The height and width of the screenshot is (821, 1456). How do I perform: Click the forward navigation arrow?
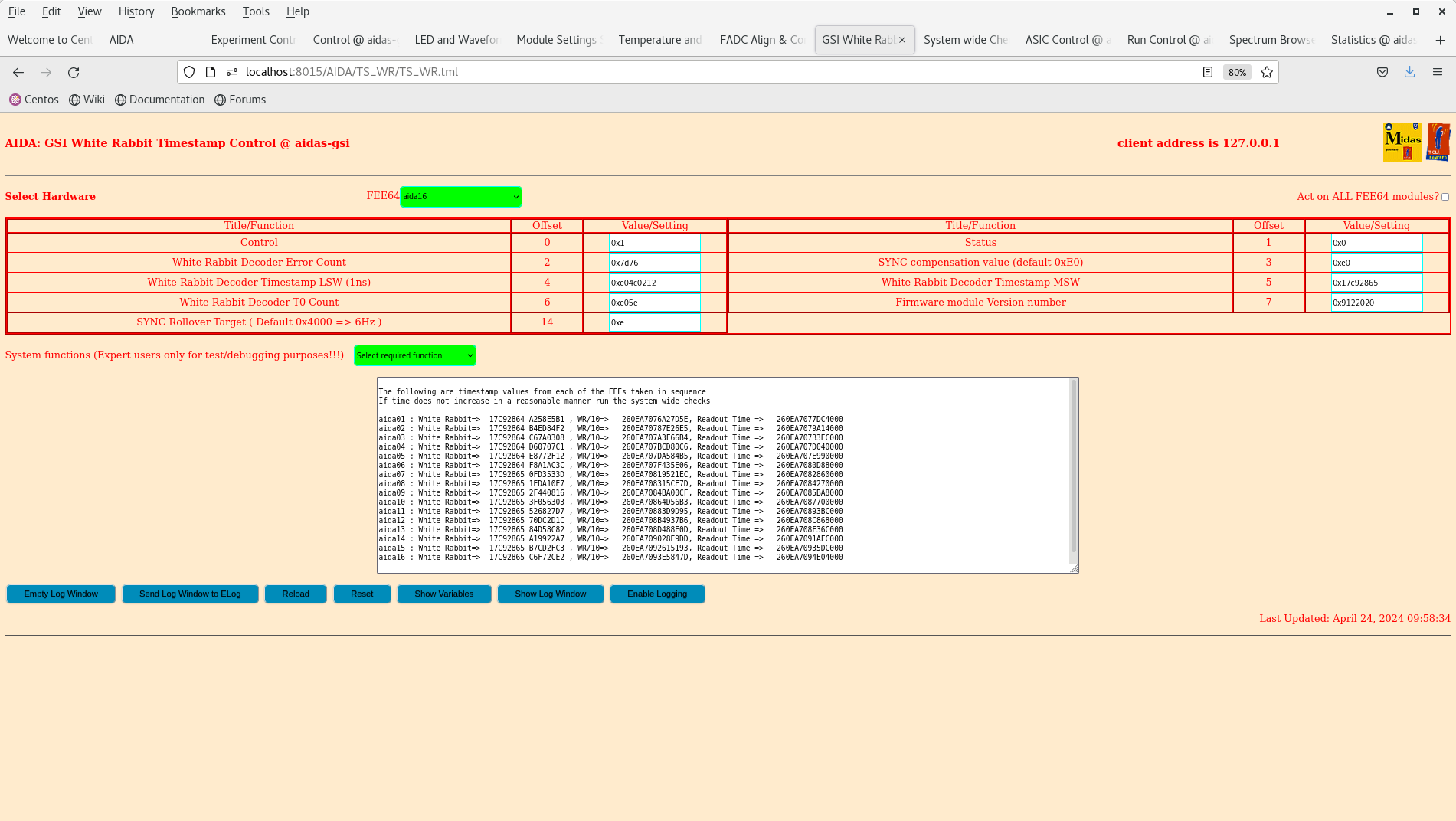point(46,72)
